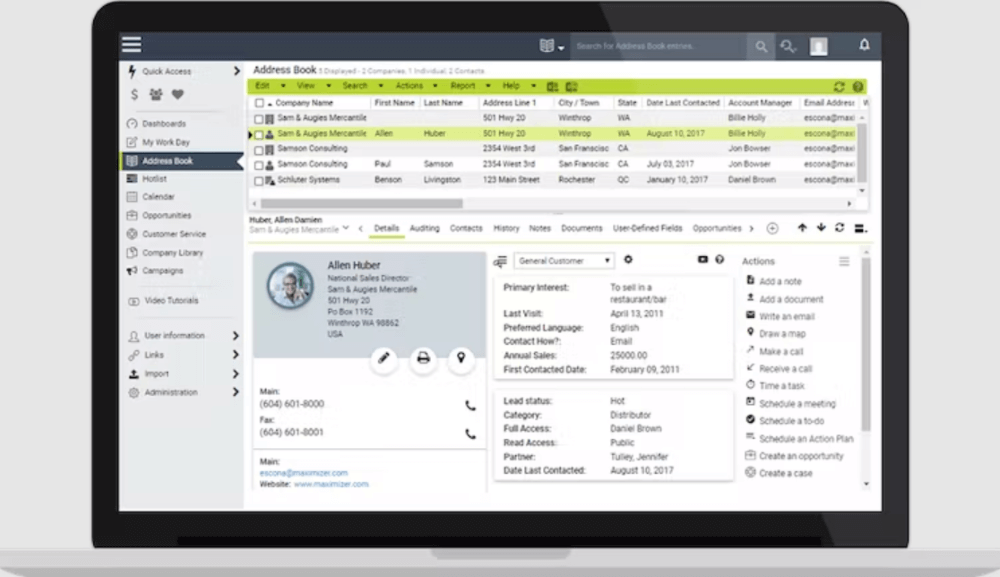The height and width of the screenshot is (577, 1000).
Task: Open the advanced search icon
Action: pos(788,46)
